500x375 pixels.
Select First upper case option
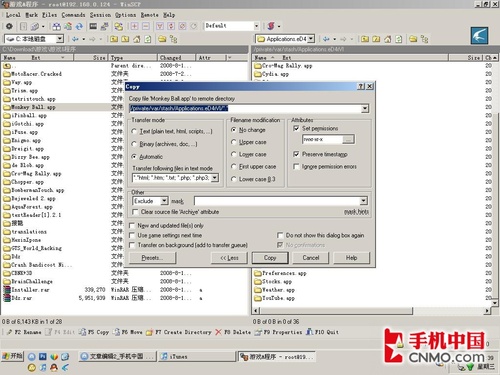(234, 166)
